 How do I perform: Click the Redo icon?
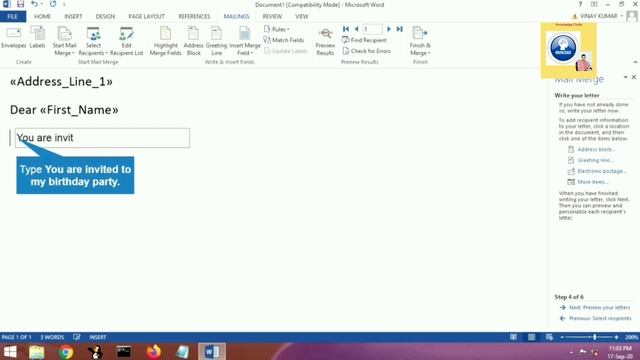click(53, 4)
